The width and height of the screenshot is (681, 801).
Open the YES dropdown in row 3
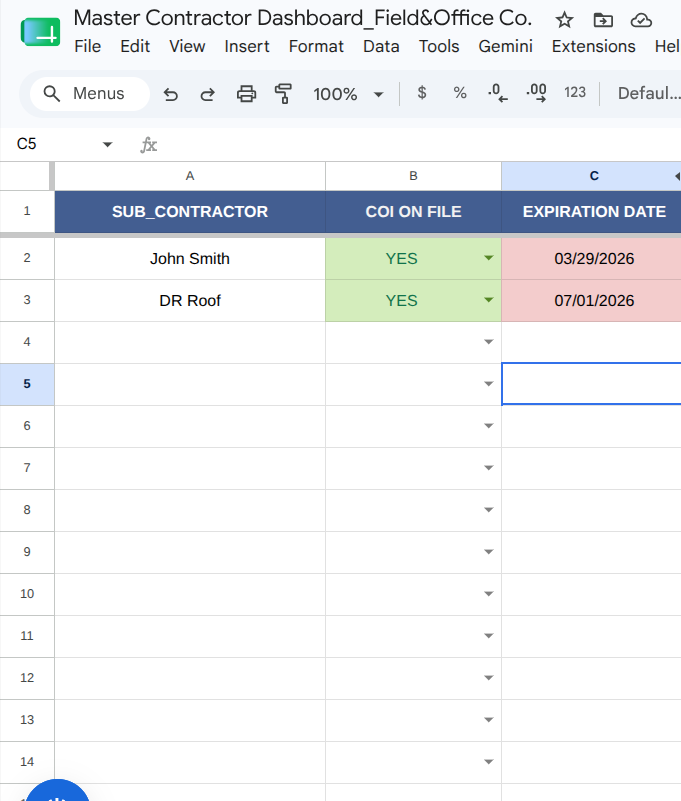(488, 300)
